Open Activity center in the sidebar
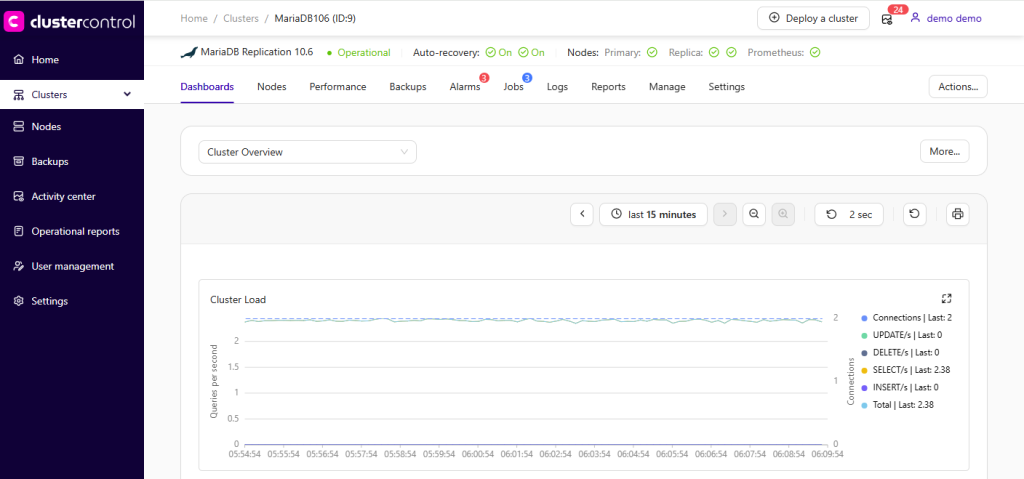This screenshot has height=479, width=1024. 63,196
